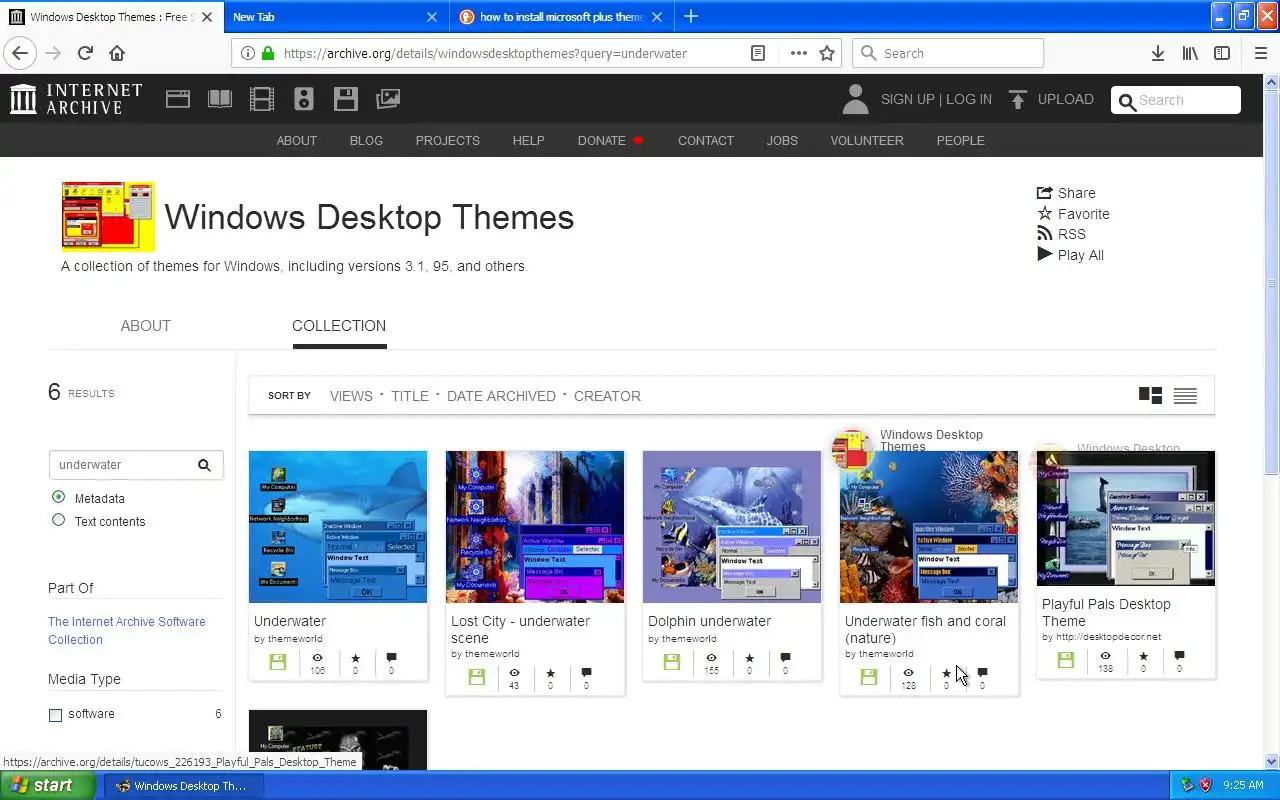Screen dimensions: 1280x800
Task: Open the DONATE navigation item
Action: [611, 141]
